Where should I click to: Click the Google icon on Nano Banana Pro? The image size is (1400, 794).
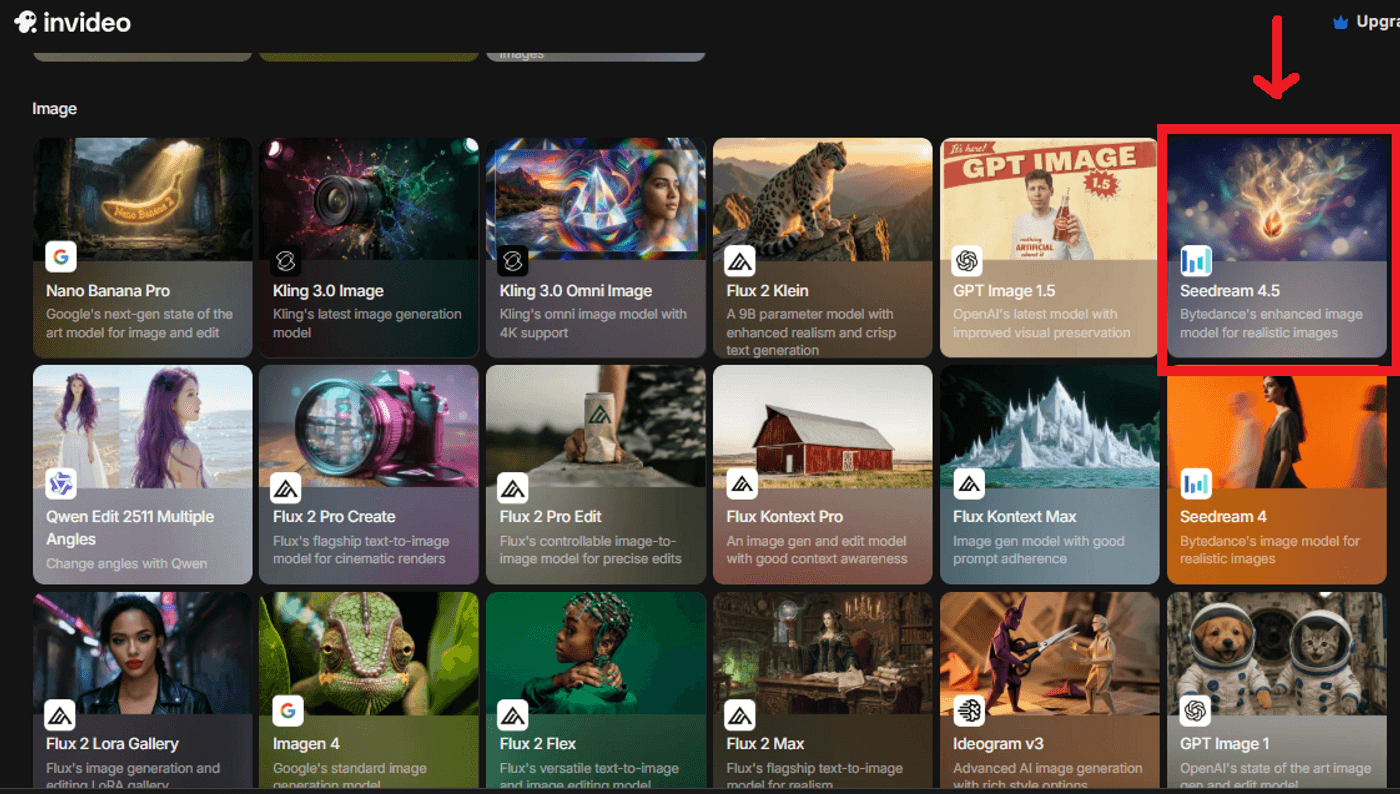pos(61,257)
